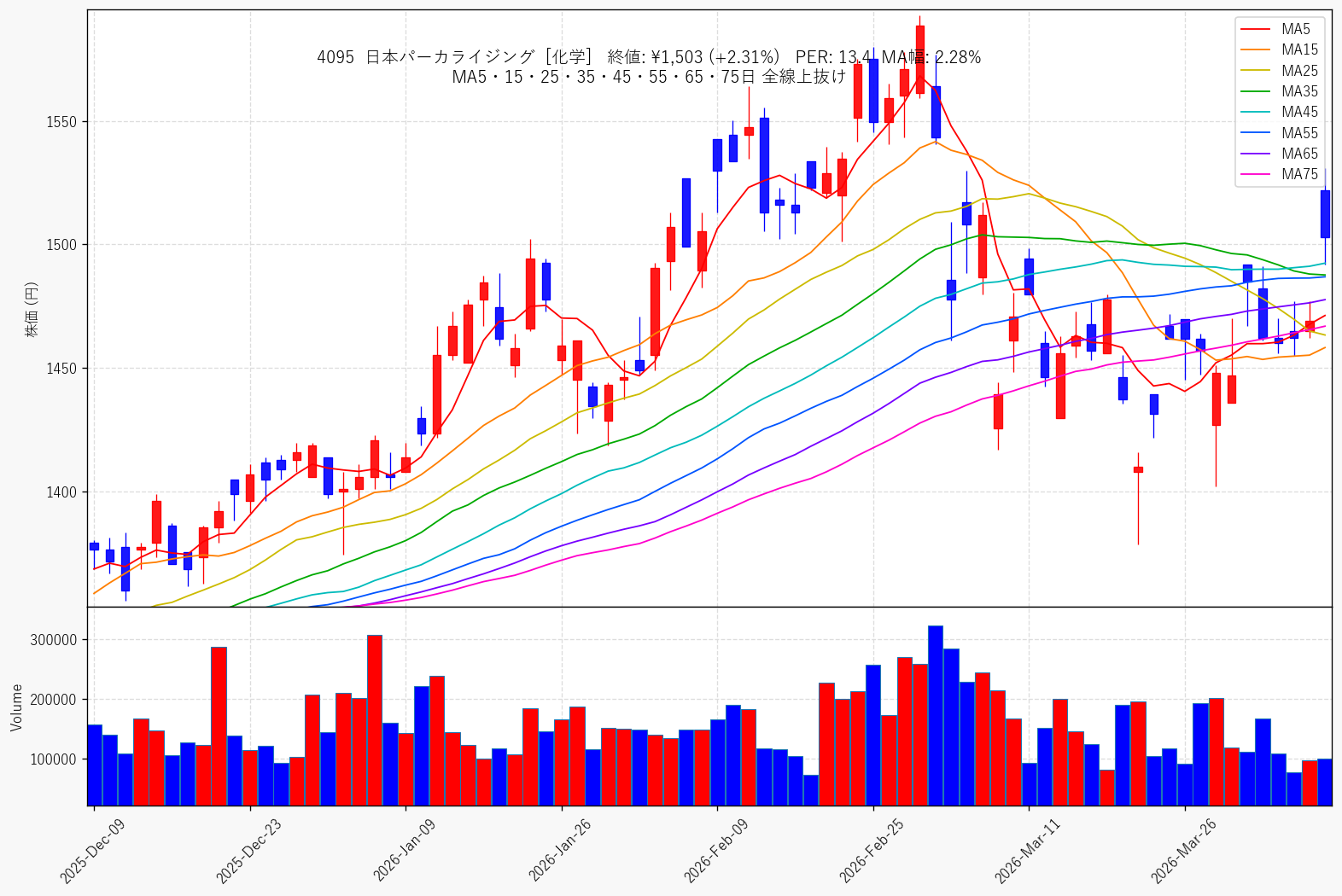Select the MA35 green legend line
The image size is (1342, 896).
pyautogui.click(x=1255, y=91)
